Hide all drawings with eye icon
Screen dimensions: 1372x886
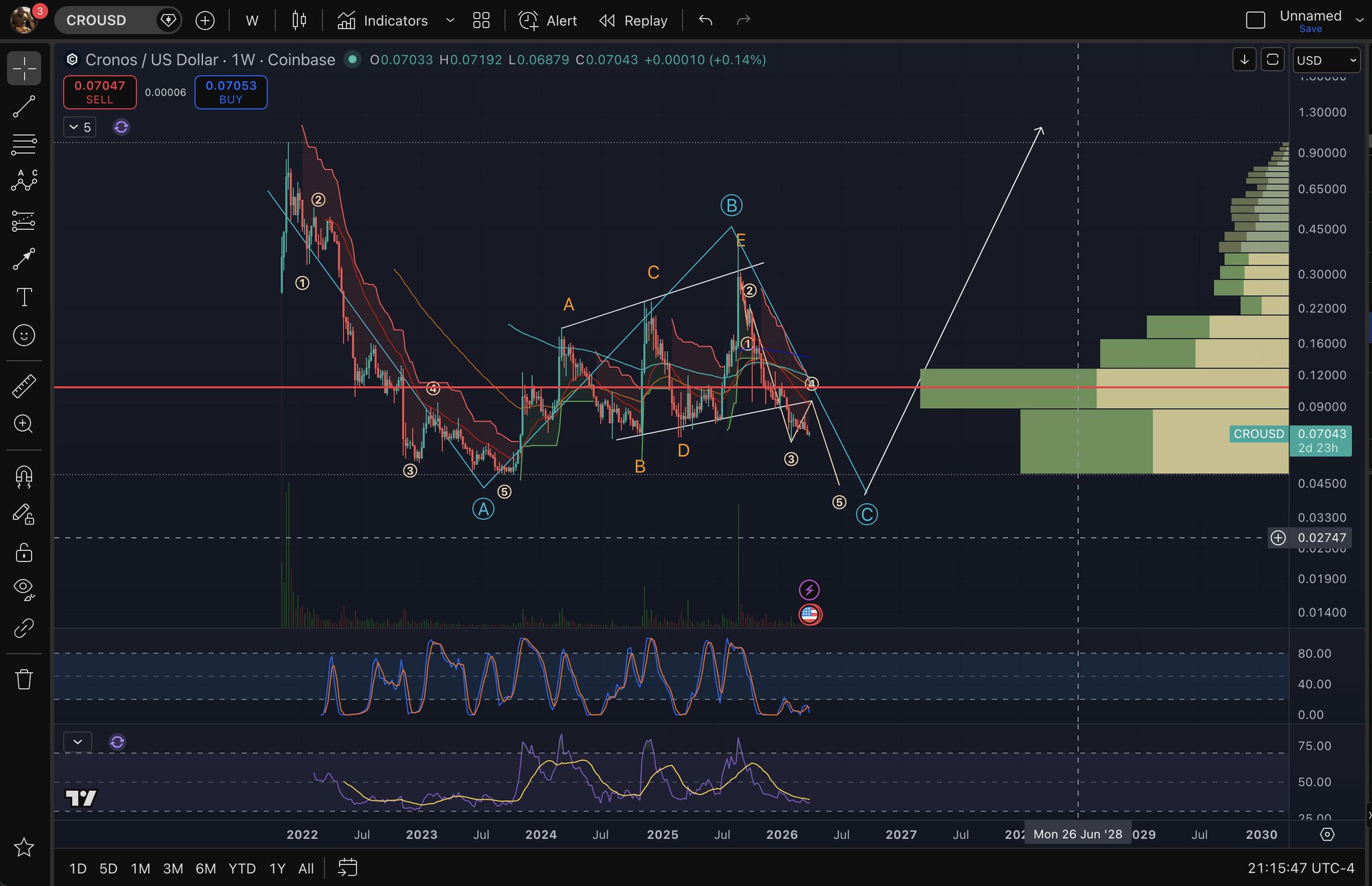pyautogui.click(x=24, y=589)
